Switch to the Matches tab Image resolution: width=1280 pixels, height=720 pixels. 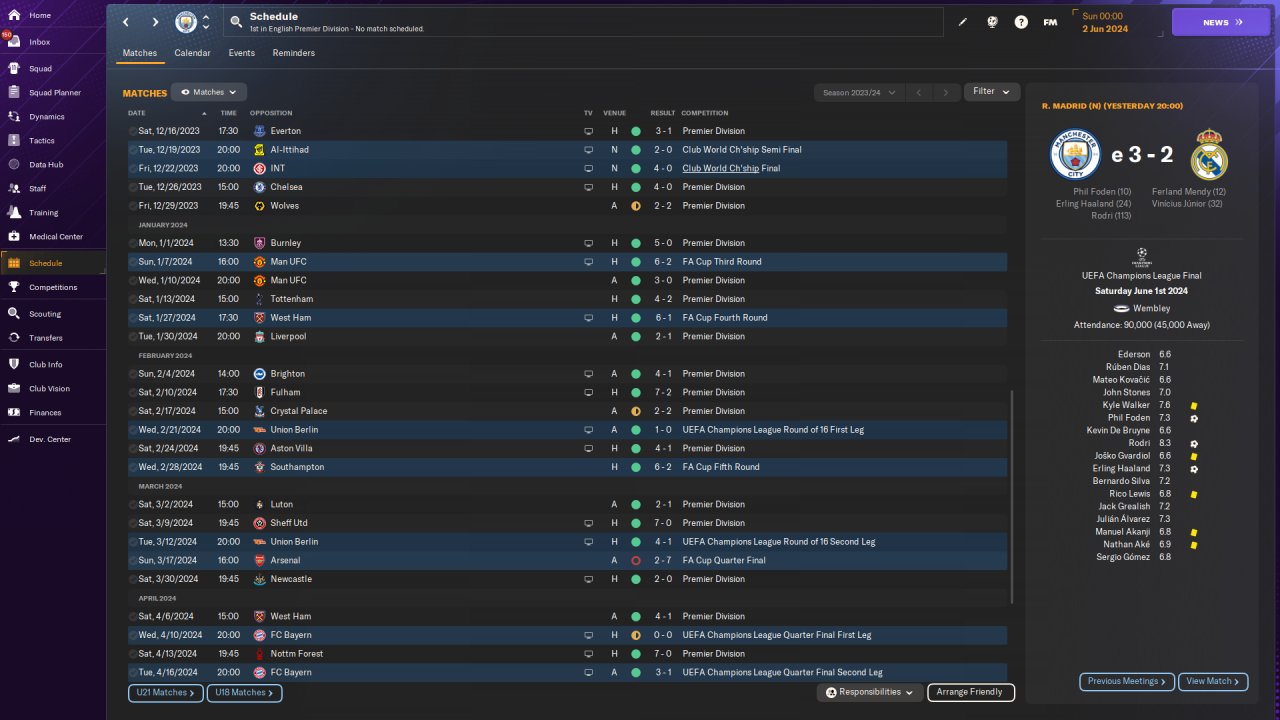tap(140, 53)
